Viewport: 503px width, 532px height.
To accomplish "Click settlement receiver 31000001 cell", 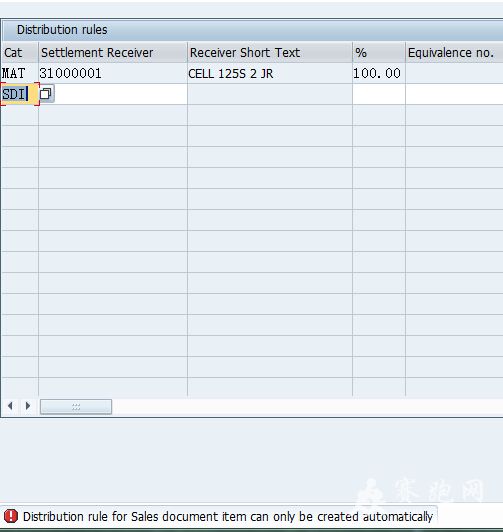I will [113, 73].
